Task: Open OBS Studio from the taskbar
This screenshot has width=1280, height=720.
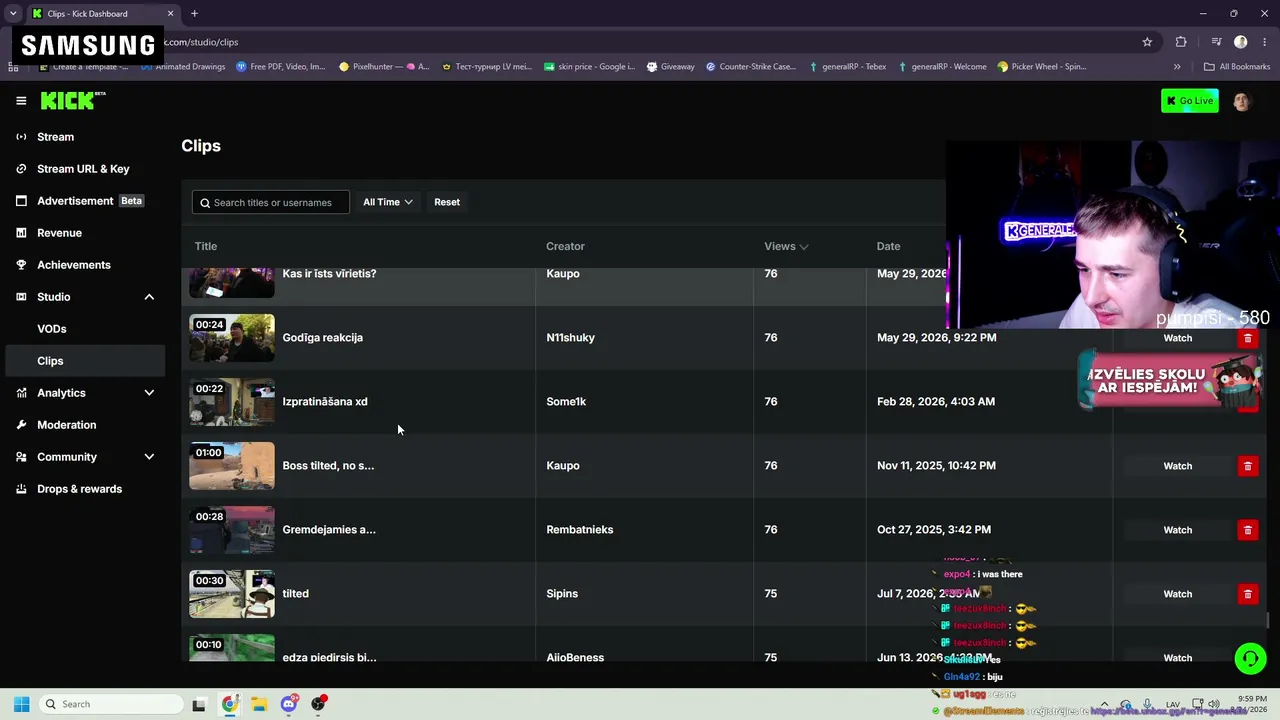Action: tap(319, 704)
